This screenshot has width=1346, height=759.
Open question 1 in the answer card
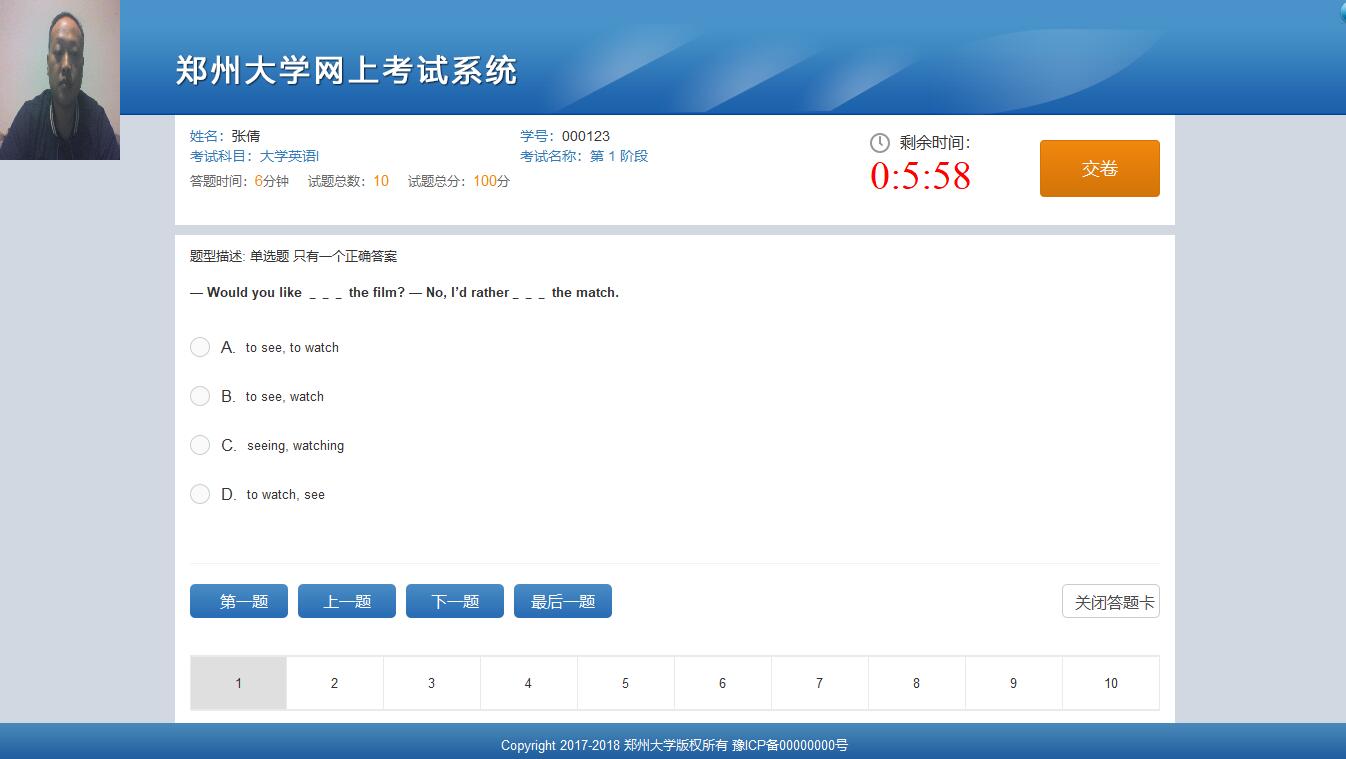click(x=238, y=683)
